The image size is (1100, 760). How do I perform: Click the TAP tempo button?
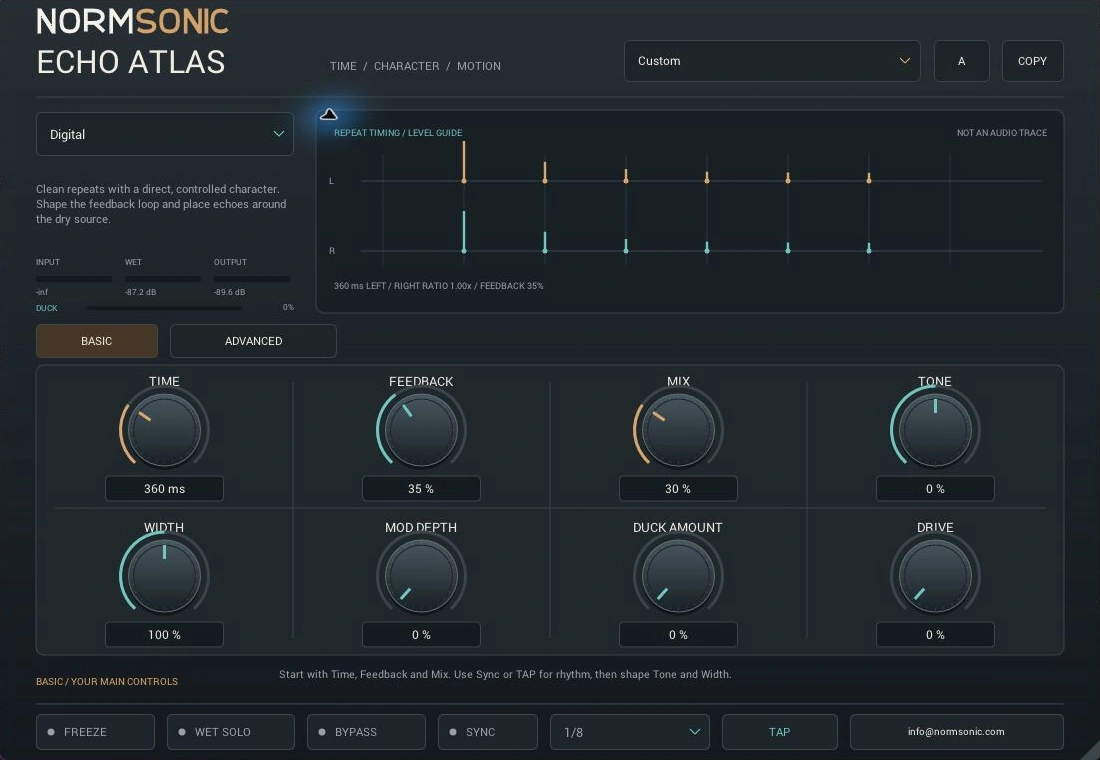(779, 732)
